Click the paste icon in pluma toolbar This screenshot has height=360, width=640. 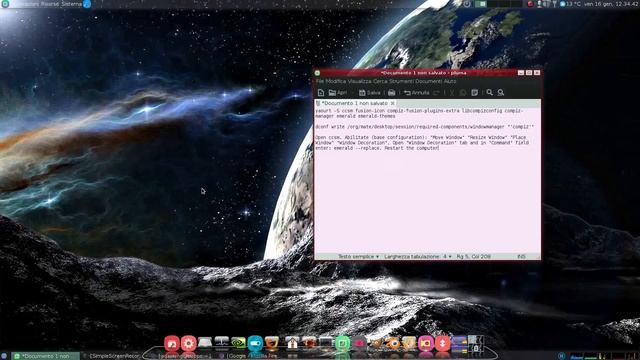(x=474, y=93)
